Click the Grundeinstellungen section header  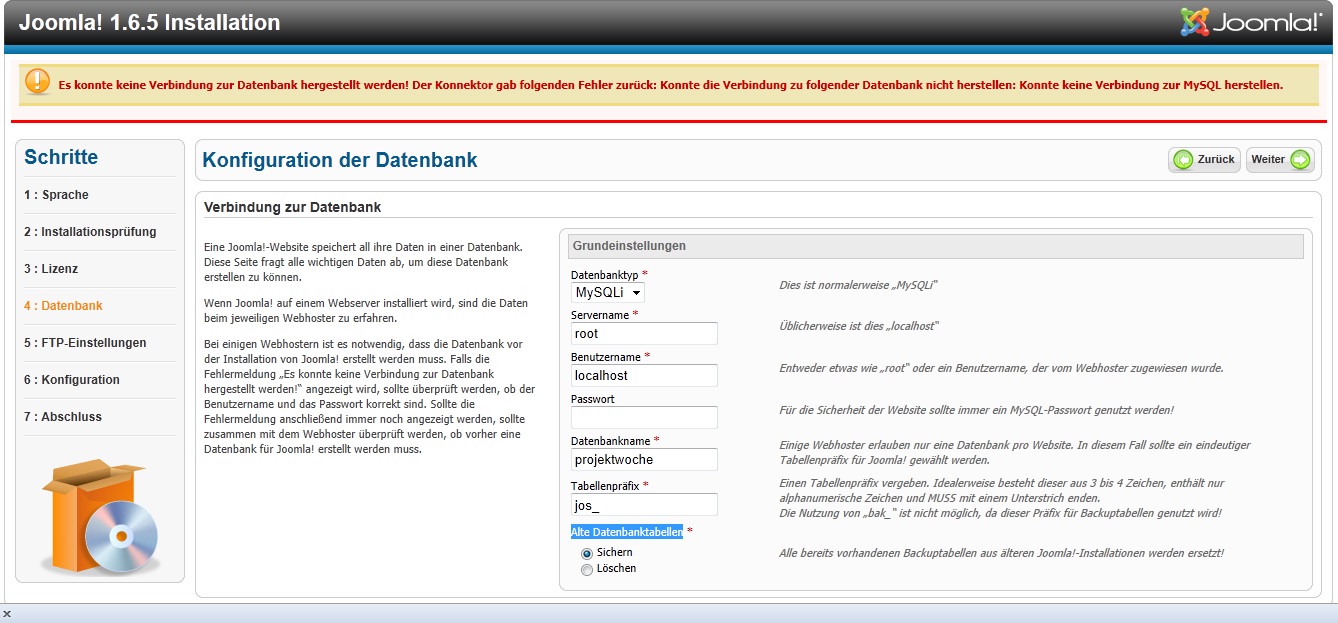tap(935, 246)
